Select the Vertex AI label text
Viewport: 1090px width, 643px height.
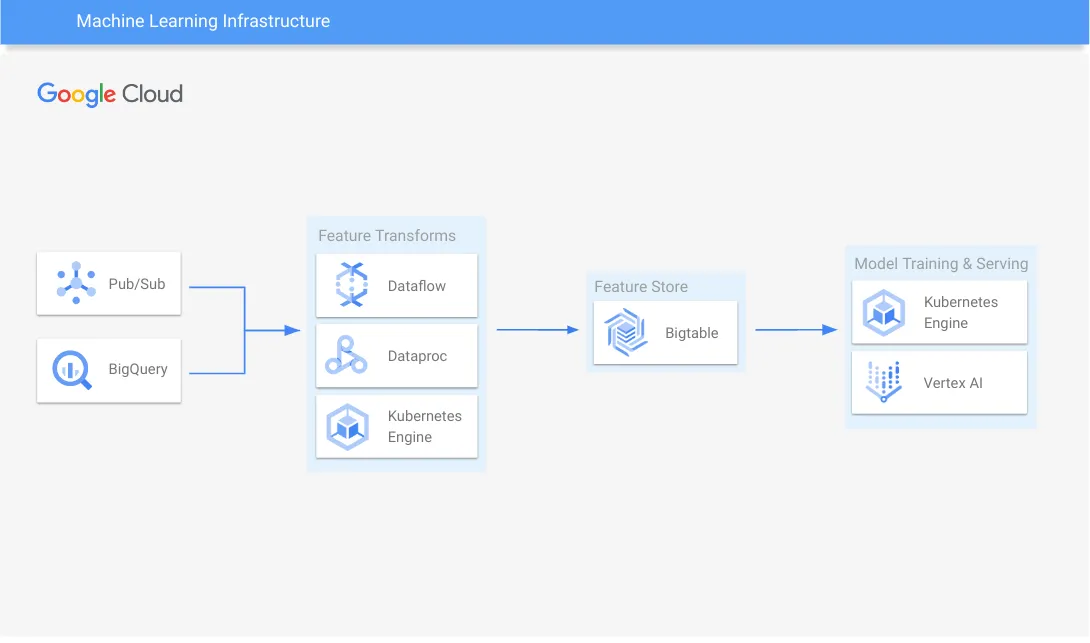(953, 383)
